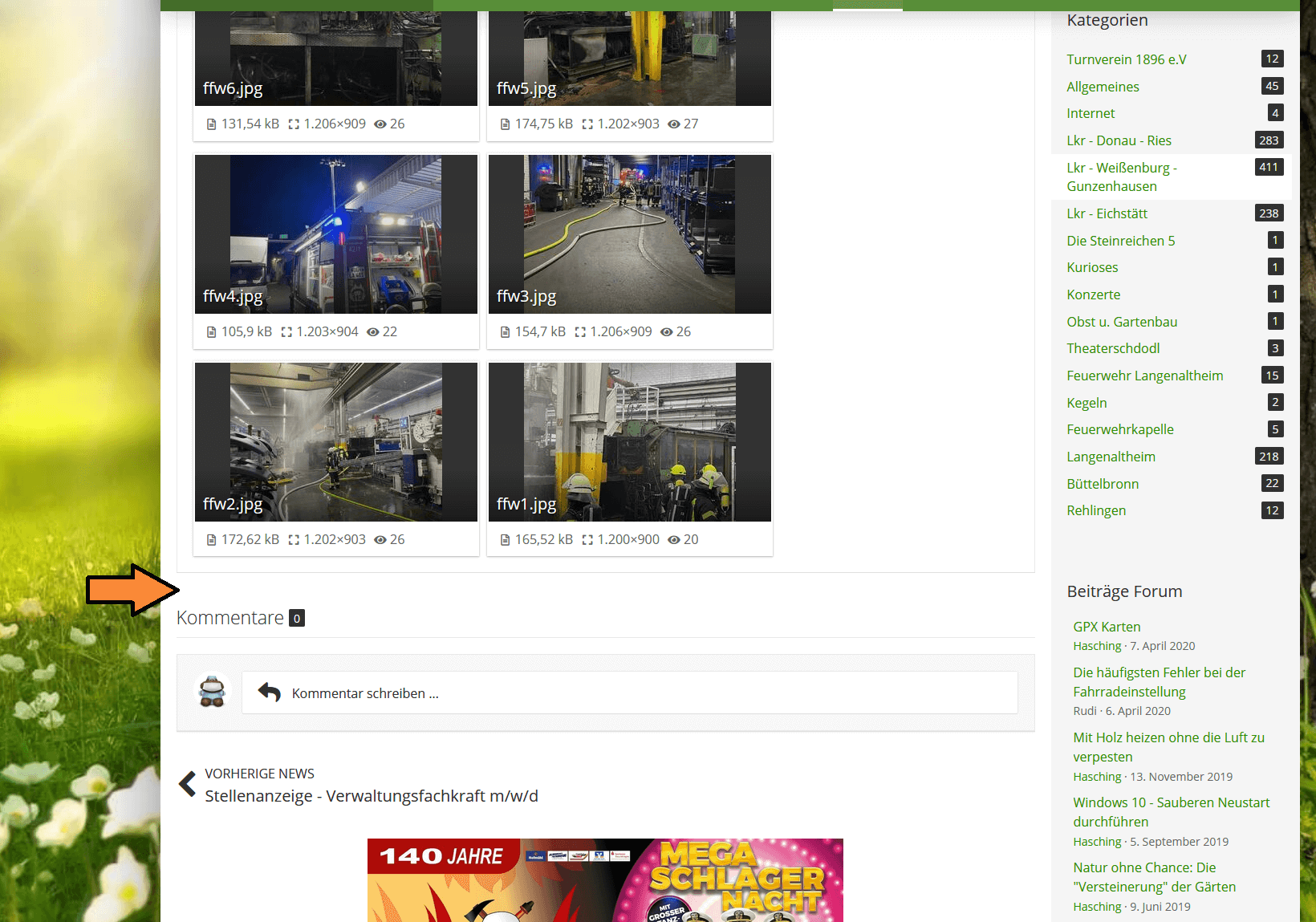Click the 238 count badge for Lkr - Eichstätt
Image resolution: width=1316 pixels, height=922 pixels.
(1269, 213)
